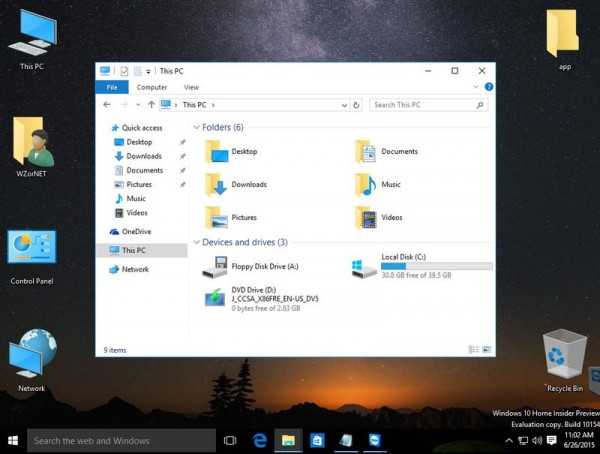This screenshot has width=600, height=454.
Task: Click the Search This PC field
Action: point(429,105)
